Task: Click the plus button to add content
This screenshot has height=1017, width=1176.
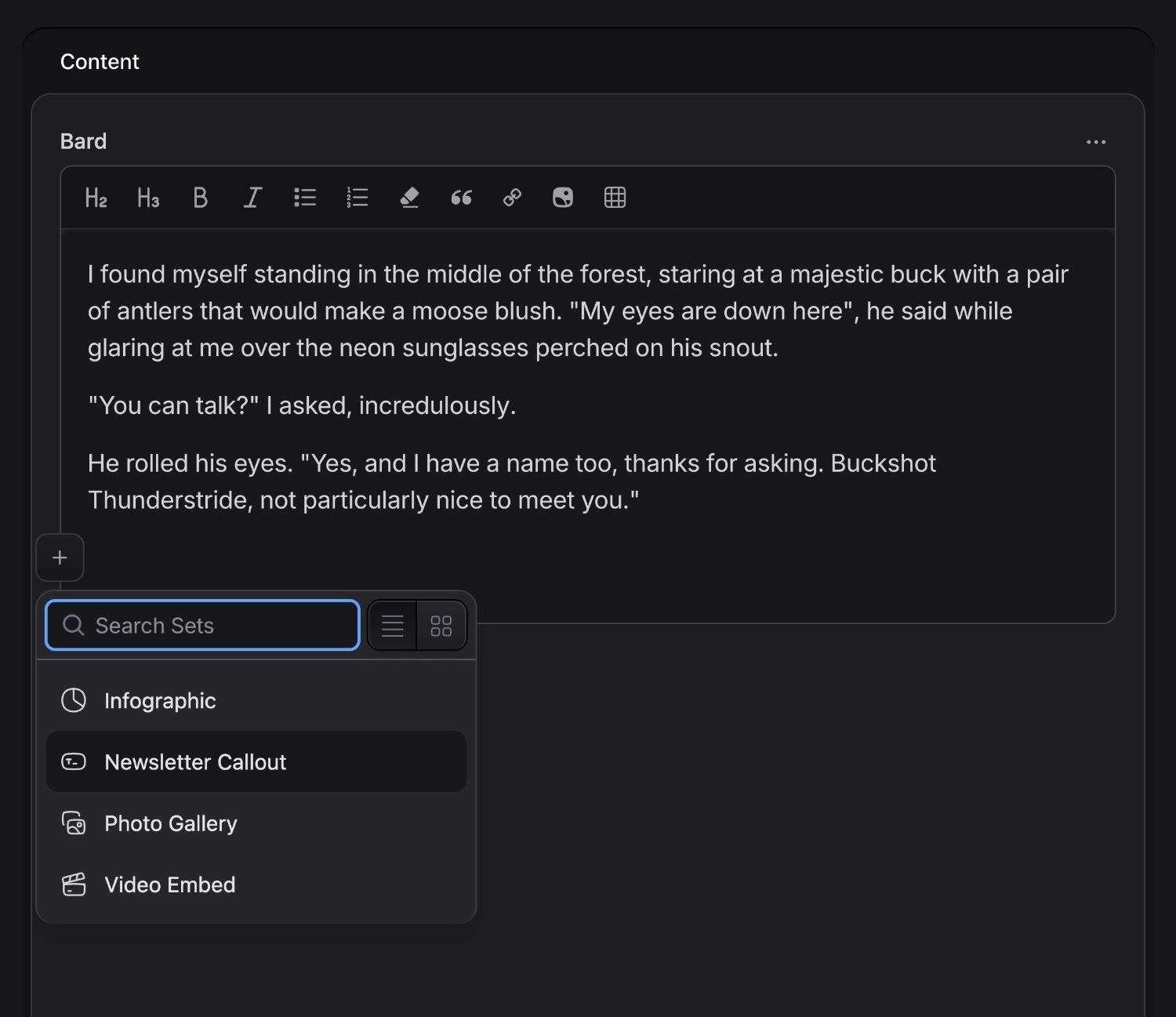Action: pyautogui.click(x=60, y=558)
